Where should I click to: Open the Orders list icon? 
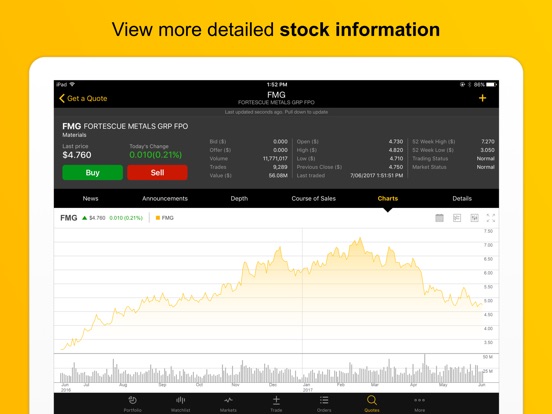pos(324,400)
